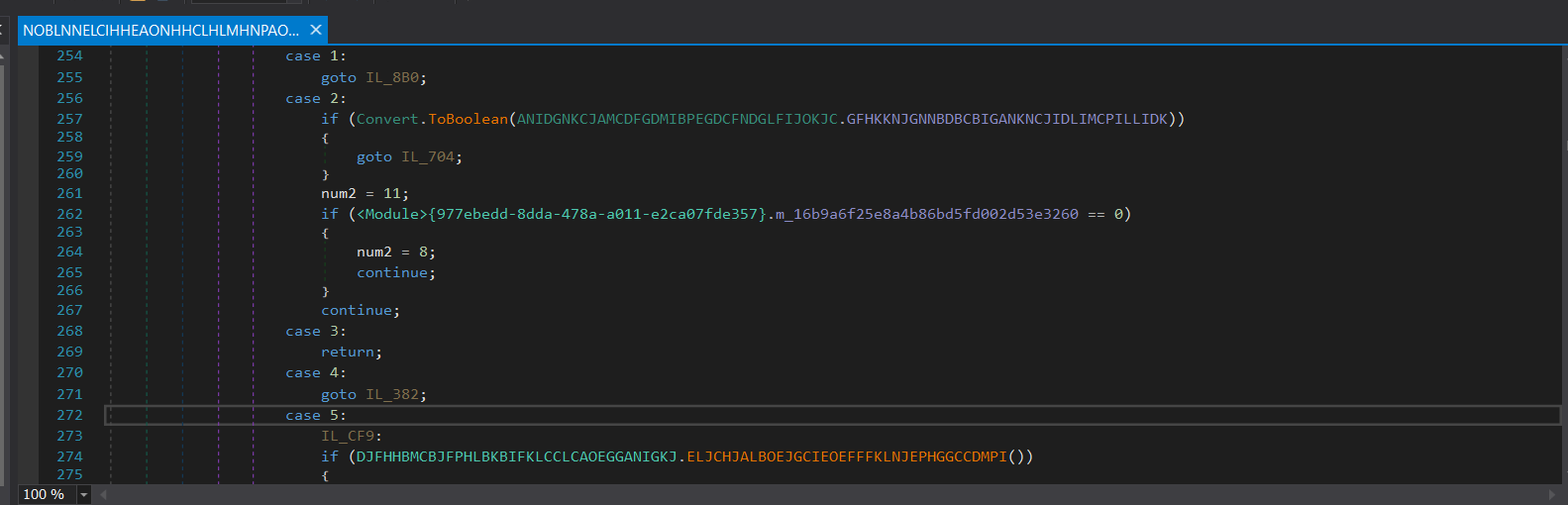1568x505 pixels.
Task: Click the <Module>{977ebedd-8dda-478a-a011-e2ca07fde357} reference
Action: tap(562, 214)
